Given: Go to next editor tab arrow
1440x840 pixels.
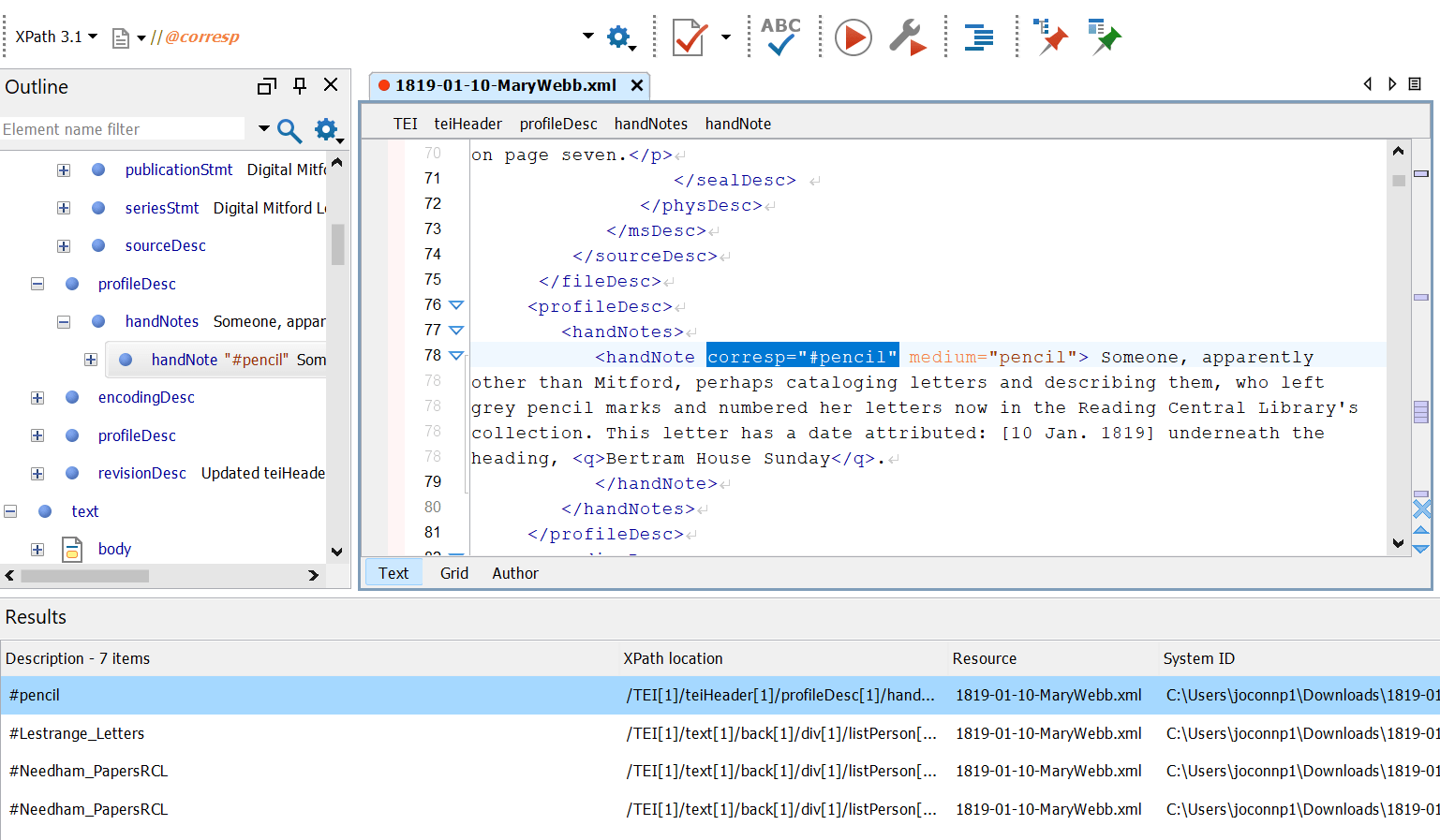Looking at the screenshot, I should click(1392, 84).
